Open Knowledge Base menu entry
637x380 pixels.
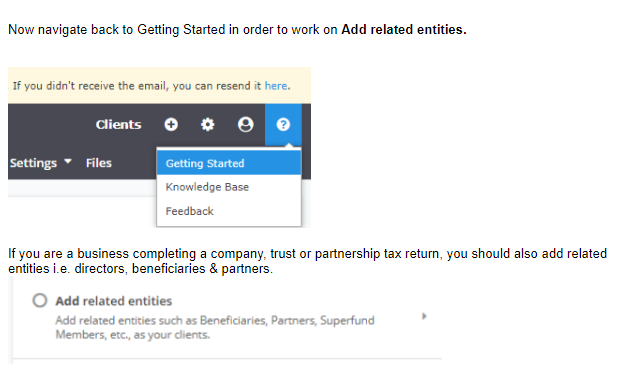[x=207, y=187]
